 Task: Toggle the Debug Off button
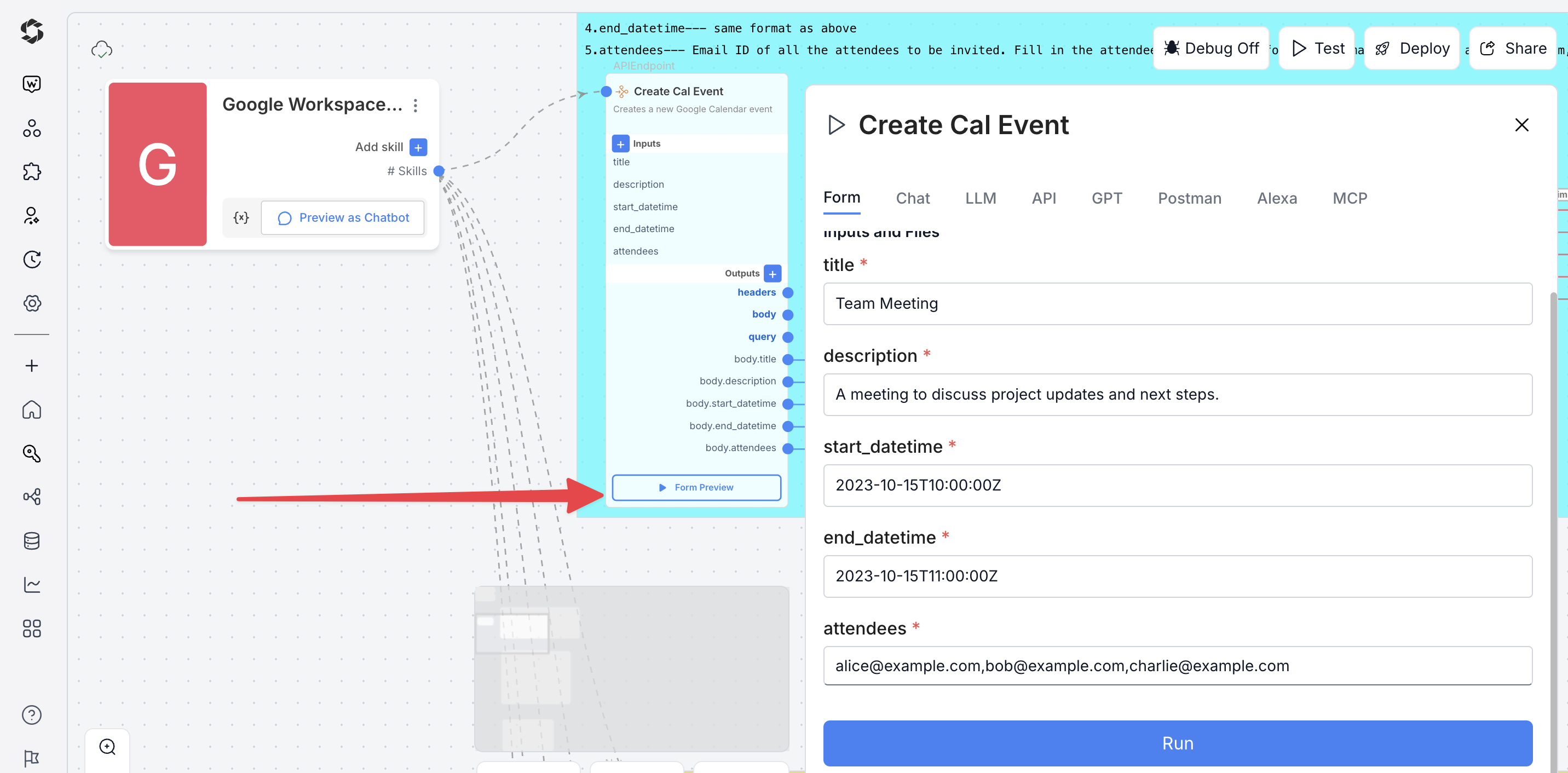1210,48
